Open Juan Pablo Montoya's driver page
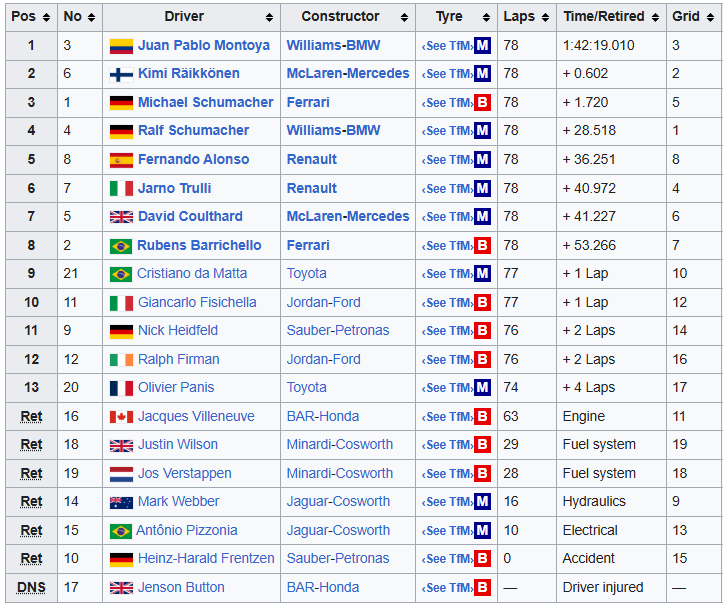 204,46
